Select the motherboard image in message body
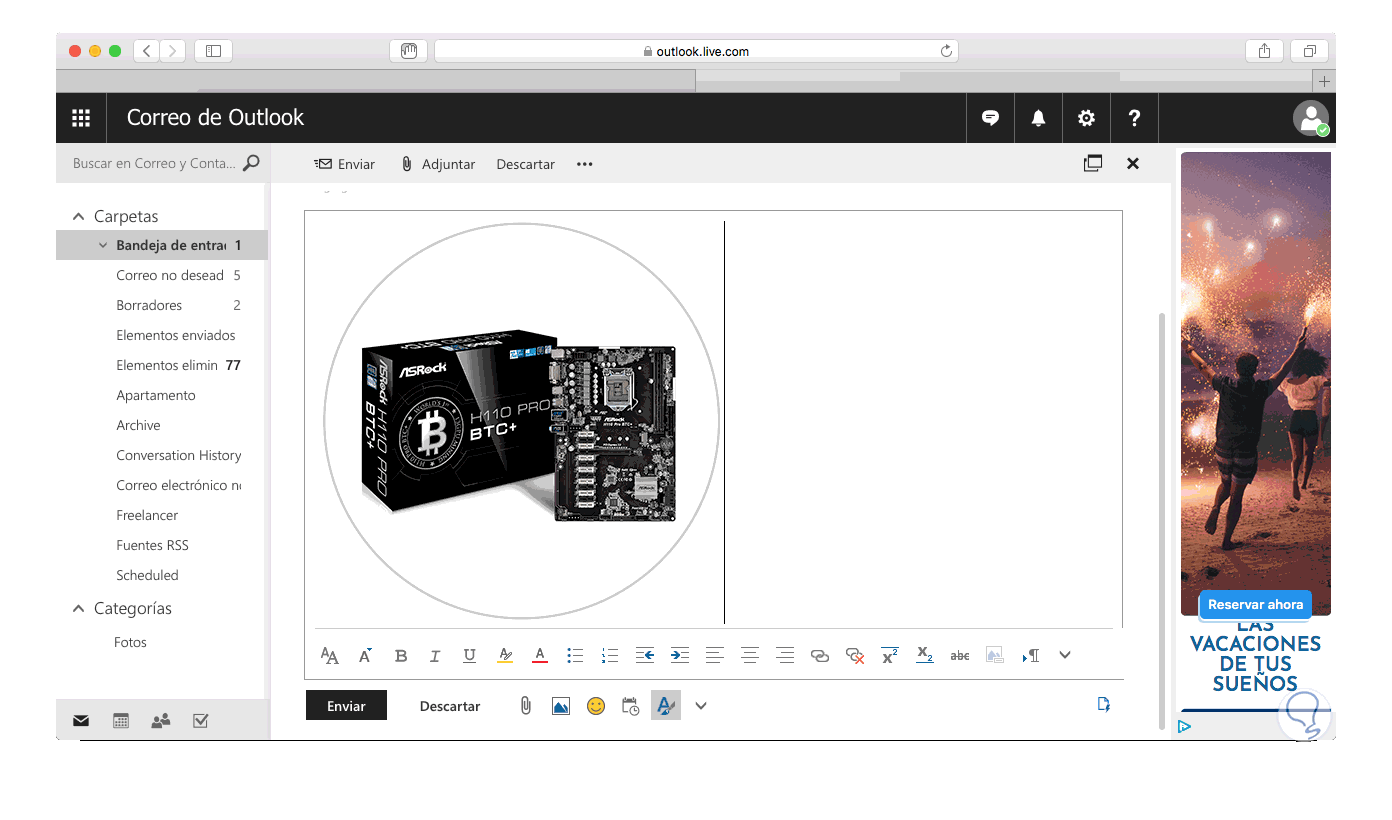Image resolution: width=1392 pixels, height=820 pixels. 521,422
